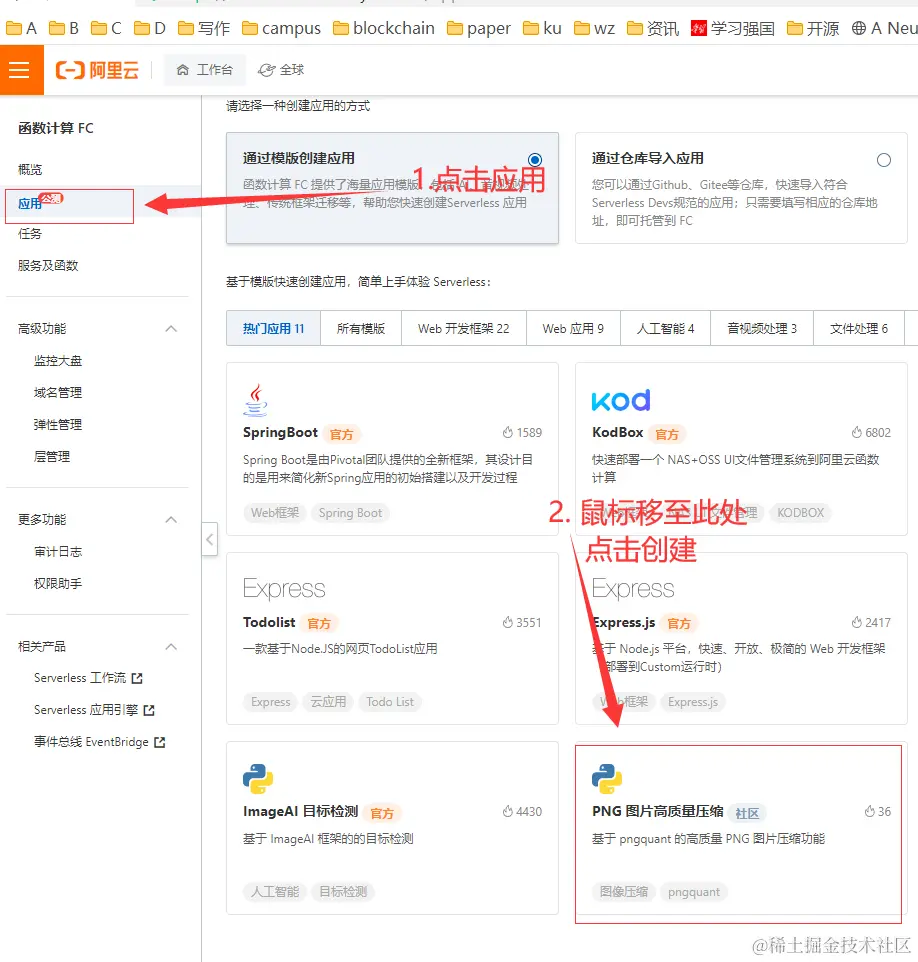Select the KodBox template card title
The image size is (918, 962).
[617, 433]
